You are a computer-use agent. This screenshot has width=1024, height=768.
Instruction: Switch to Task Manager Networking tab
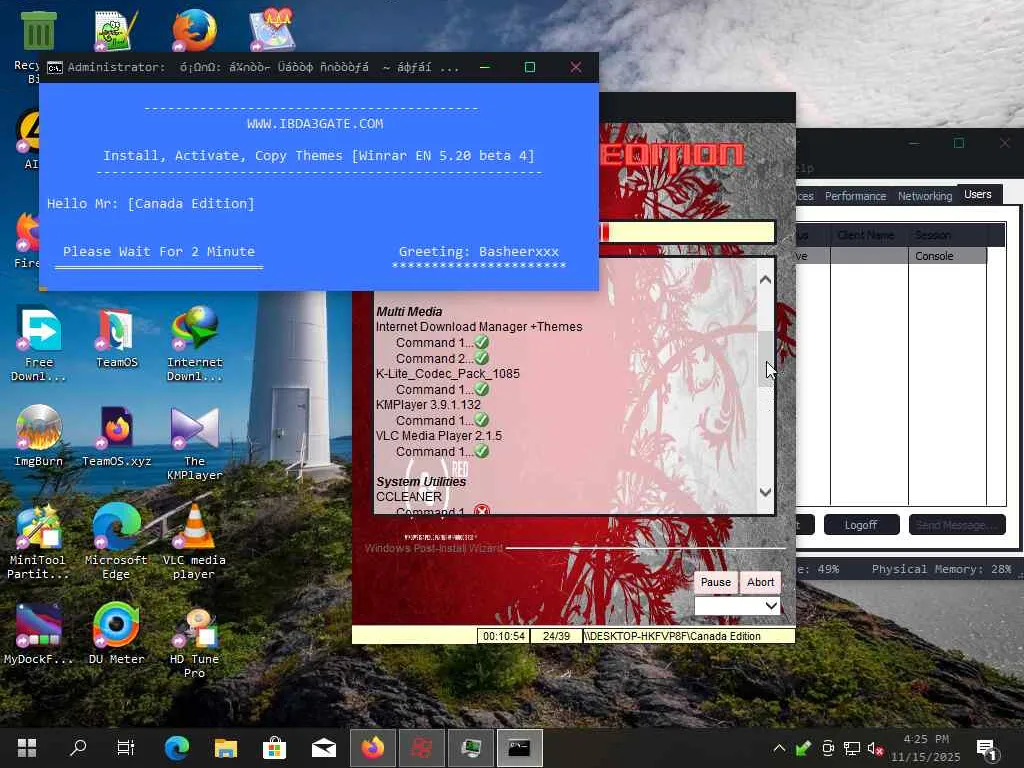click(x=925, y=196)
